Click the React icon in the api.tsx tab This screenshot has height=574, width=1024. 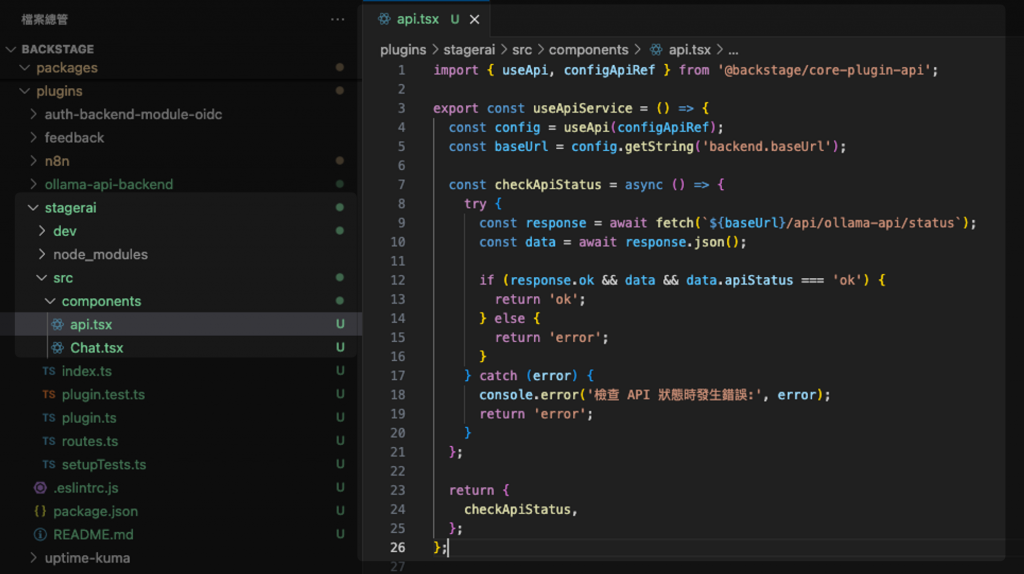[x=384, y=20]
